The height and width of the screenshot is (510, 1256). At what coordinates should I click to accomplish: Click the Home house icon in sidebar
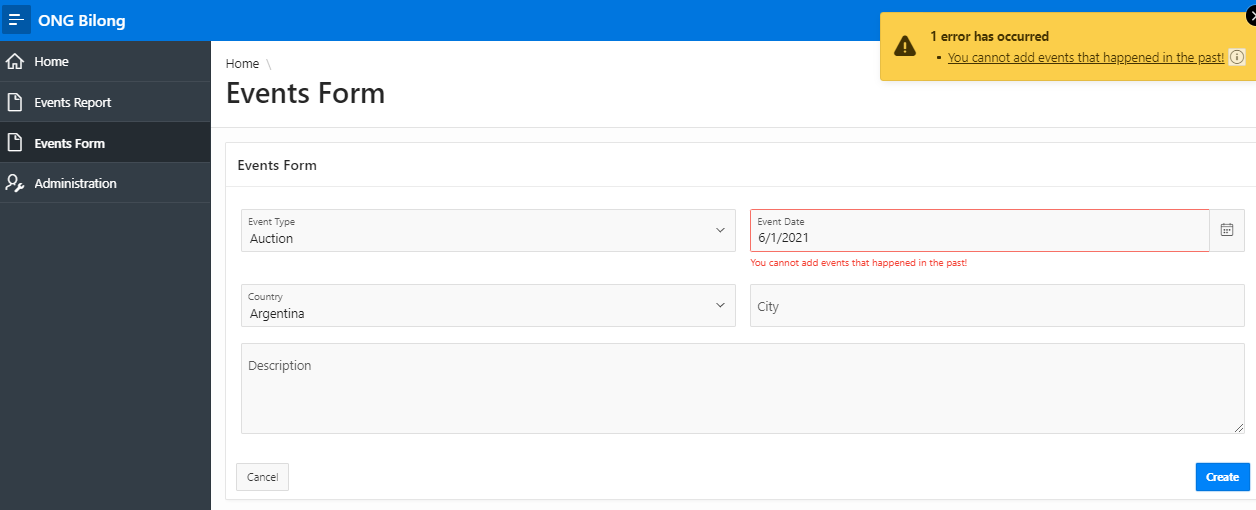15,61
